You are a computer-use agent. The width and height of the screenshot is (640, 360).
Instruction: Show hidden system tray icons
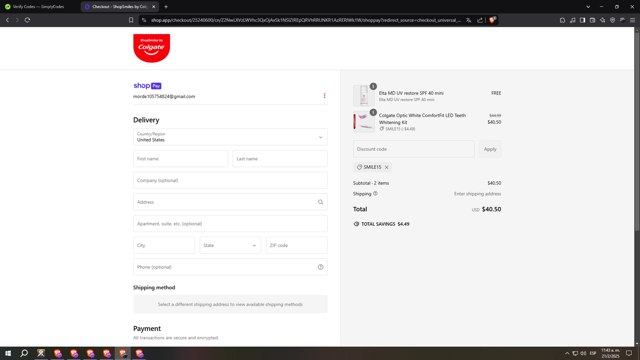tap(567, 353)
